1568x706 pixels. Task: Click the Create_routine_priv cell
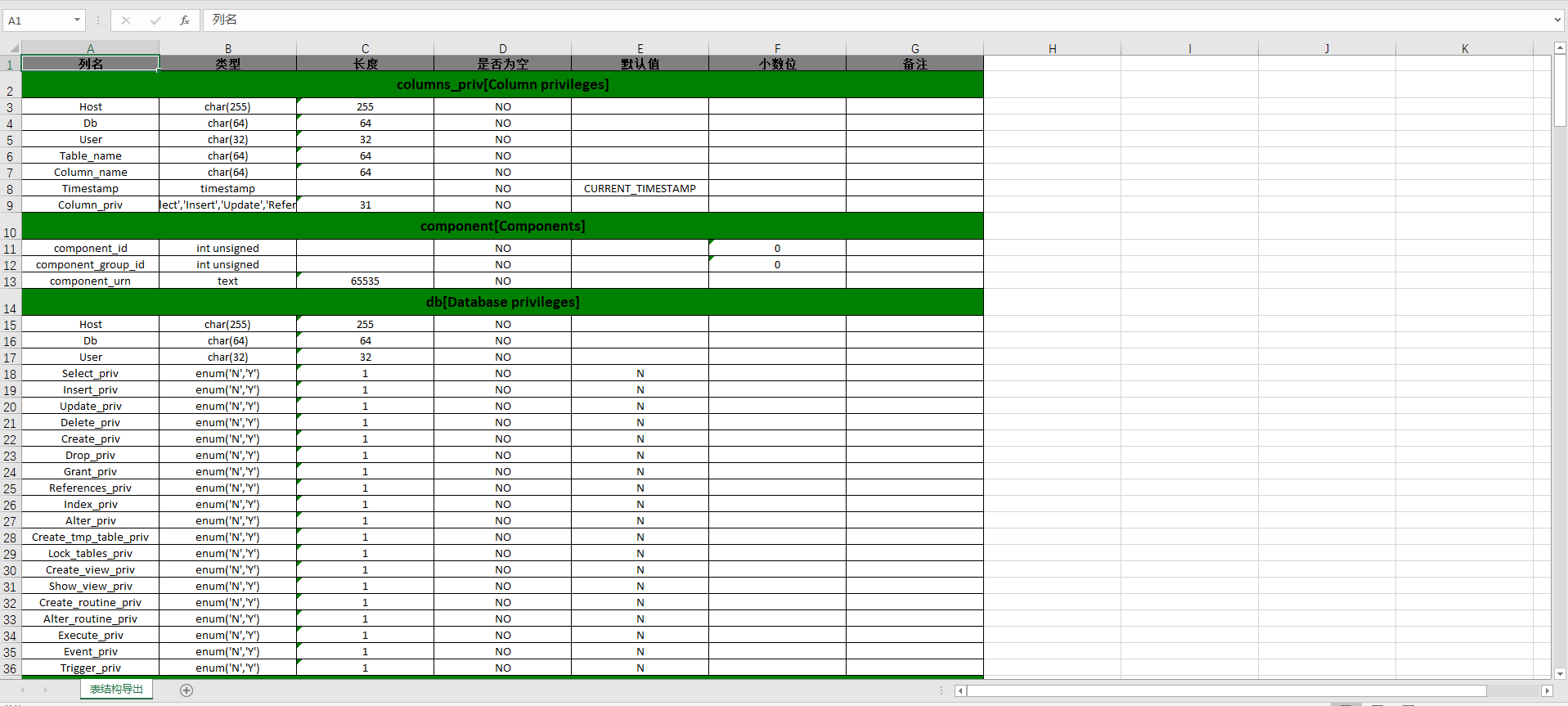91,603
